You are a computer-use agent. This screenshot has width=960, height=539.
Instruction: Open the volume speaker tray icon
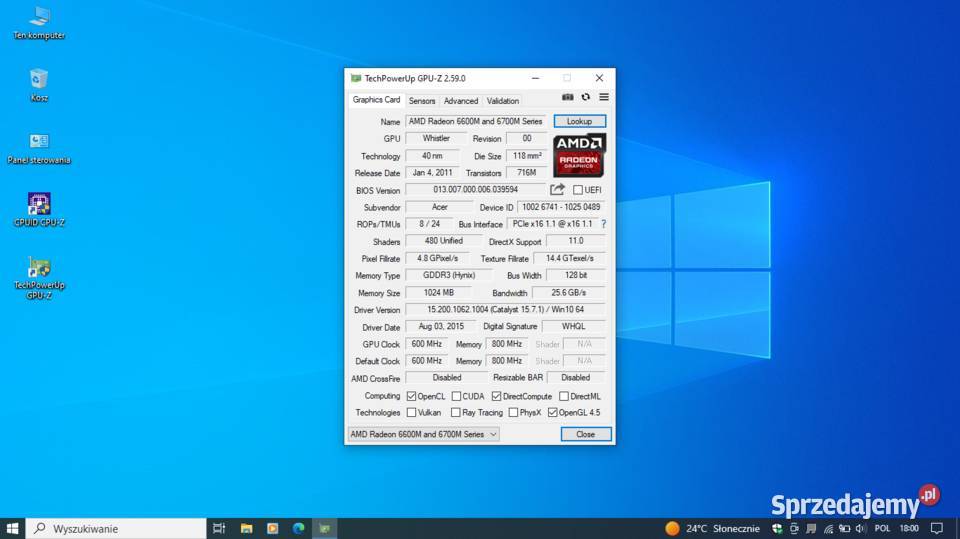tap(860, 529)
